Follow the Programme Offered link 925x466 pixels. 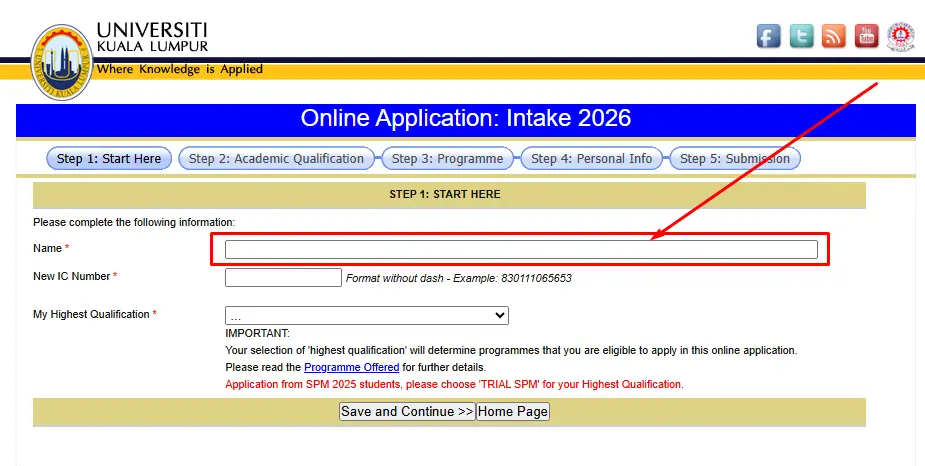[x=352, y=367]
